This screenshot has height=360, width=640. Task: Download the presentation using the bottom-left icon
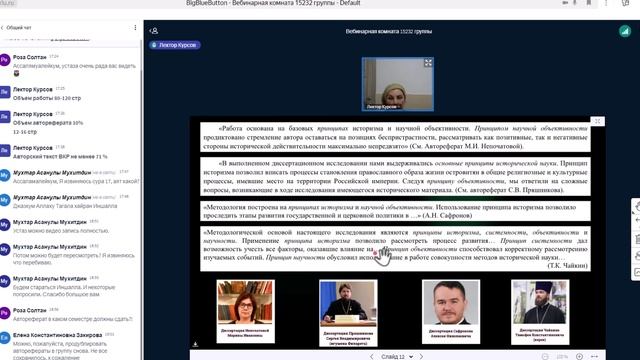[195, 344]
